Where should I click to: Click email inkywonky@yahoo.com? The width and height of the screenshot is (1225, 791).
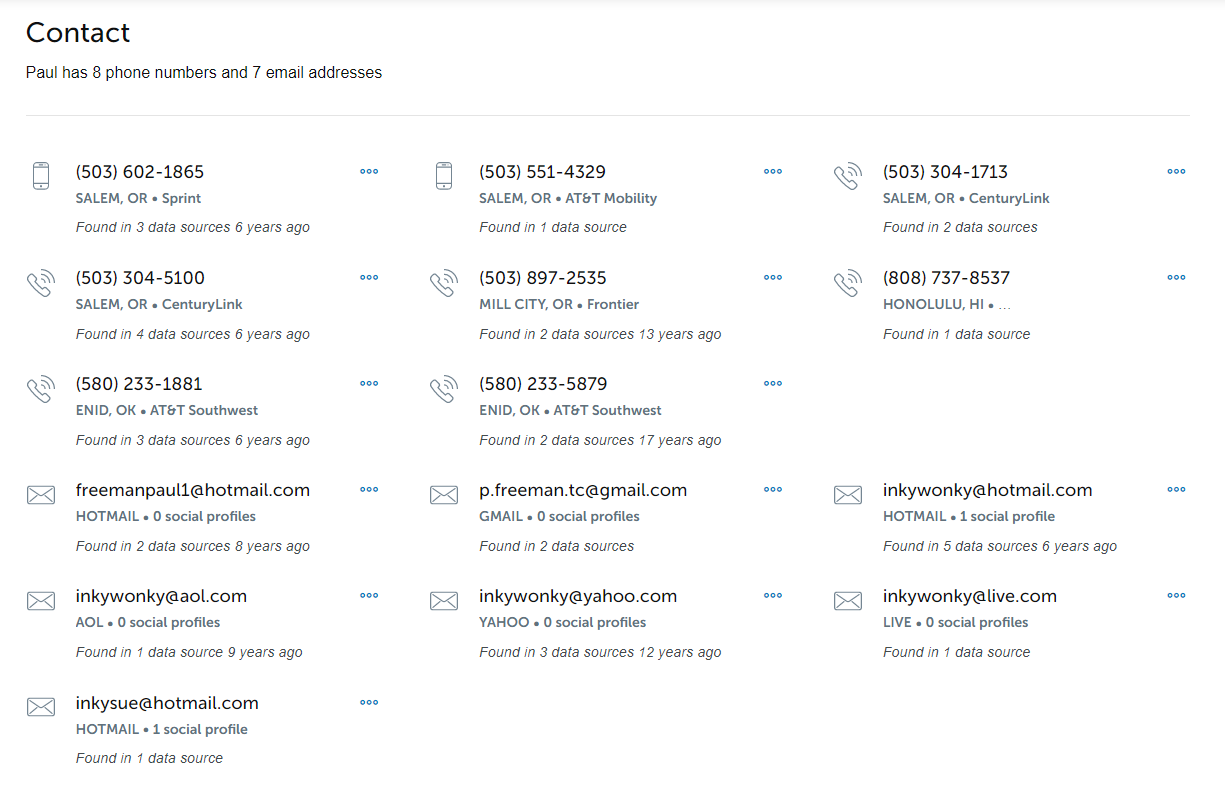[x=578, y=596]
